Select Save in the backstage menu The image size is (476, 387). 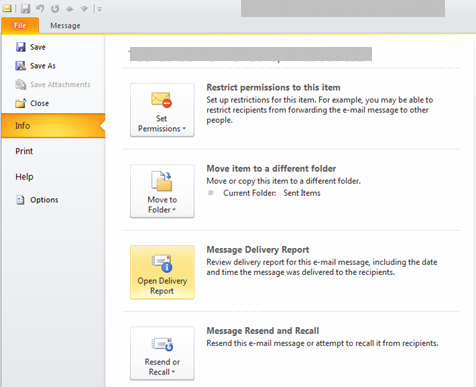38,47
